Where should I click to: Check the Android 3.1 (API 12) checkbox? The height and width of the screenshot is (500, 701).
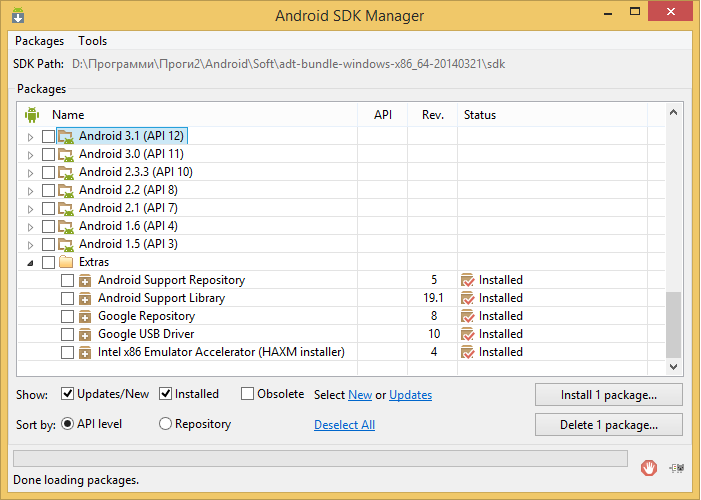(x=48, y=136)
